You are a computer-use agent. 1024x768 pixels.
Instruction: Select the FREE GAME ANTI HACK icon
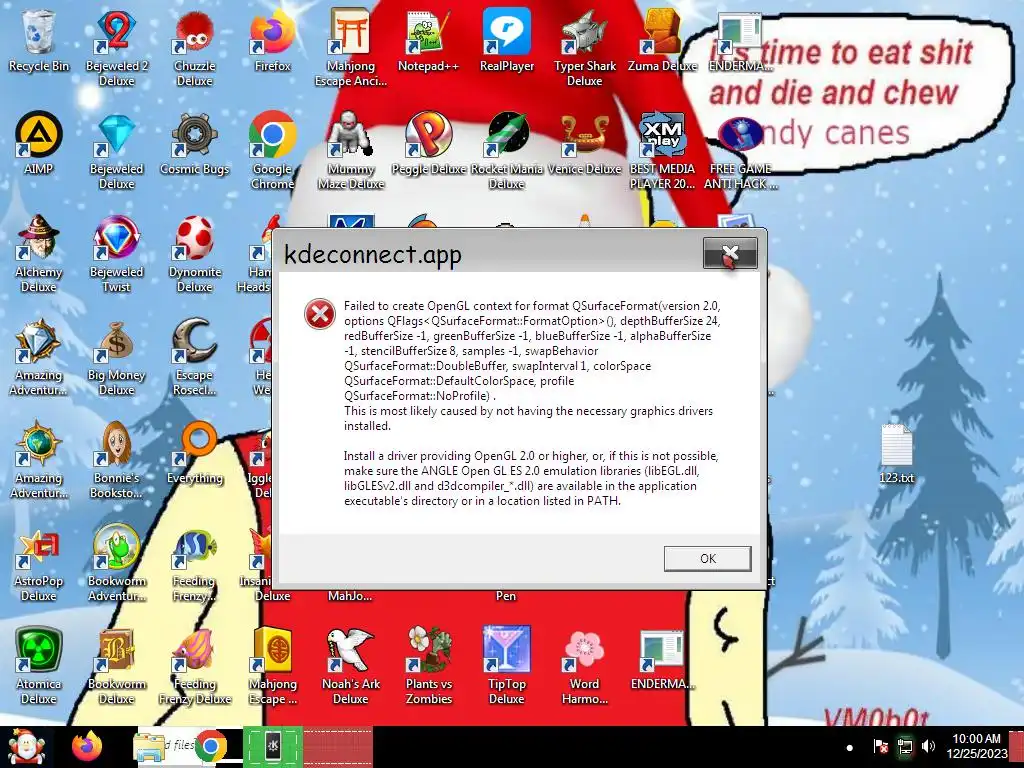(741, 151)
